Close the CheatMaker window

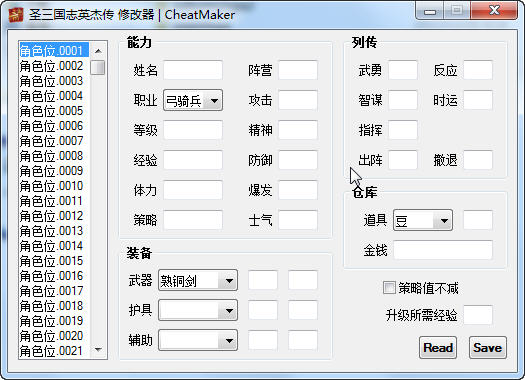click(494, 10)
